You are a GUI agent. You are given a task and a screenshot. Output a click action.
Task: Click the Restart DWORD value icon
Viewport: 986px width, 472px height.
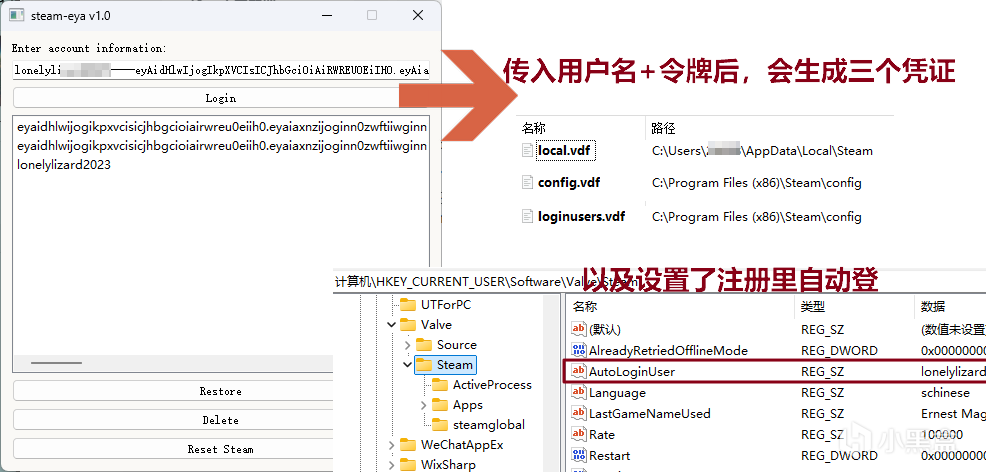click(579, 456)
